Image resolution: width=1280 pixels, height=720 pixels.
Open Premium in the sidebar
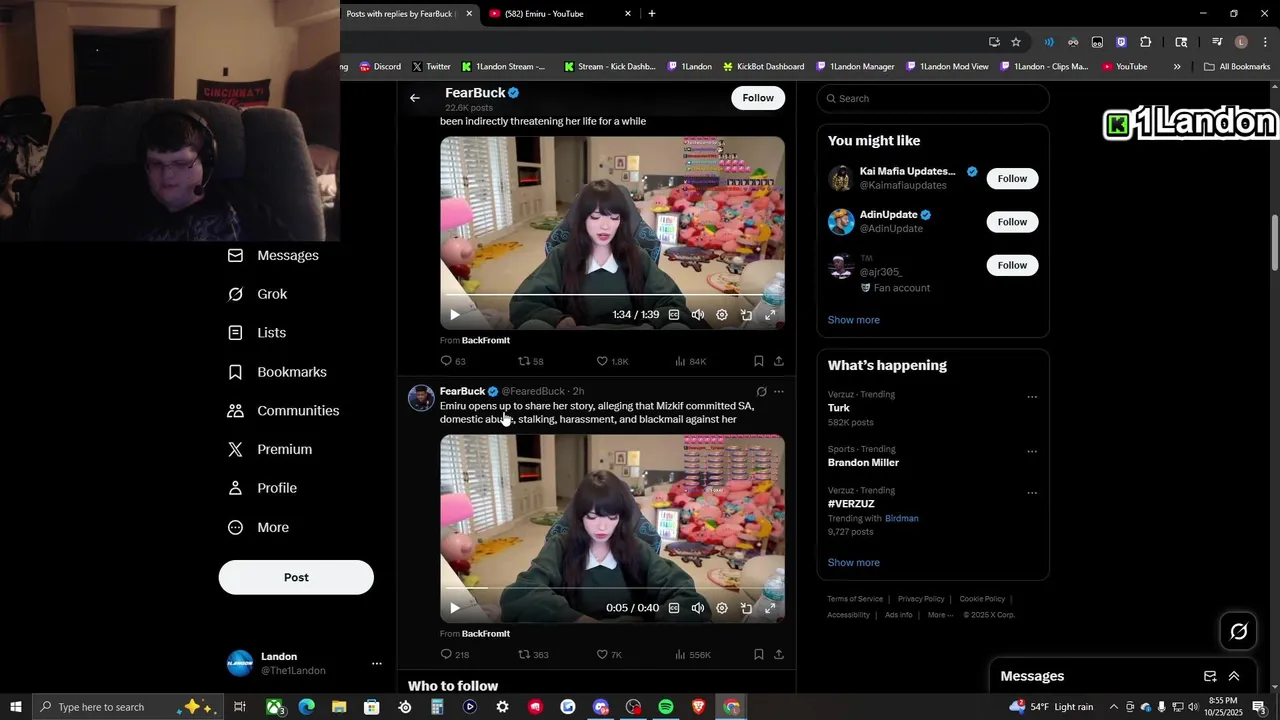(269, 450)
